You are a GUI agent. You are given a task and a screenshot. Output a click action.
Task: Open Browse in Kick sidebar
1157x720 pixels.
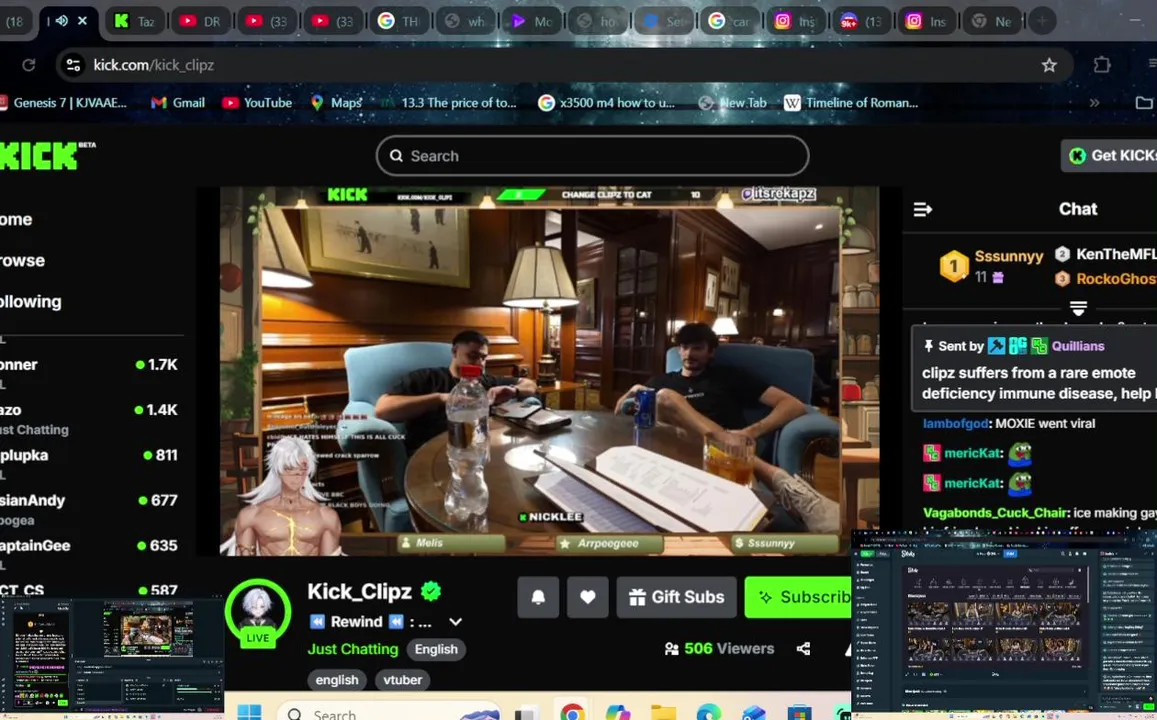click(22, 260)
